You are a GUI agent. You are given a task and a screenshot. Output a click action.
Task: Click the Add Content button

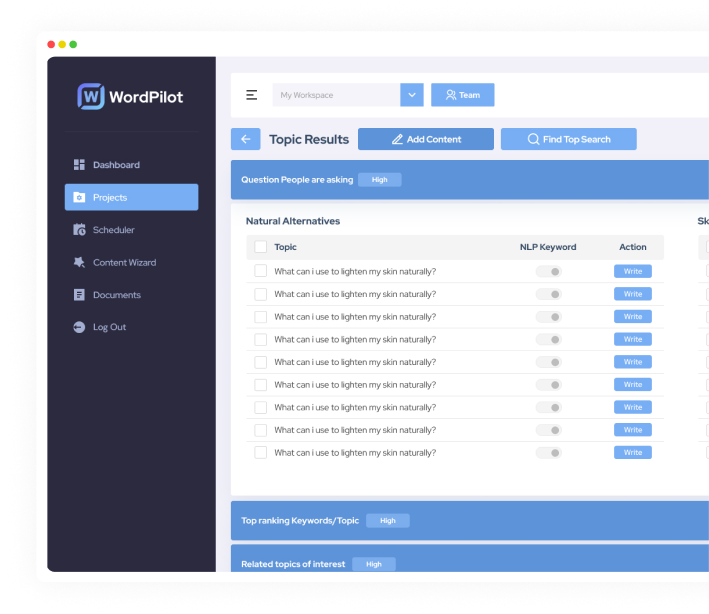point(426,139)
